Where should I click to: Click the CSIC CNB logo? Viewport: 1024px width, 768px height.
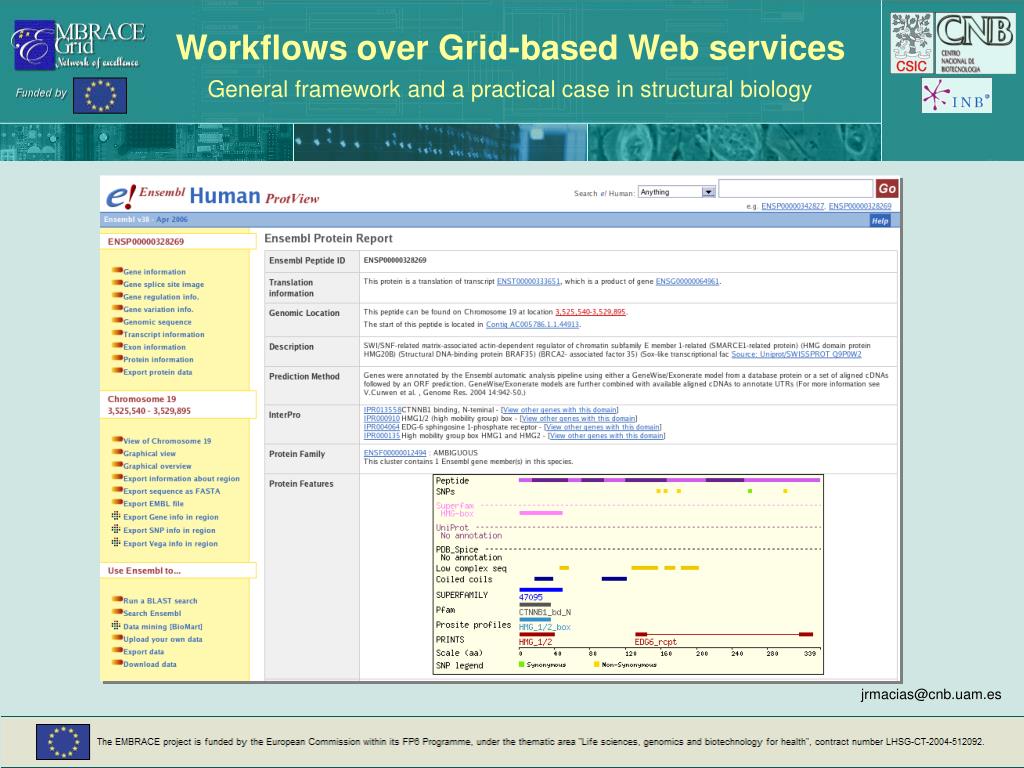(953, 43)
